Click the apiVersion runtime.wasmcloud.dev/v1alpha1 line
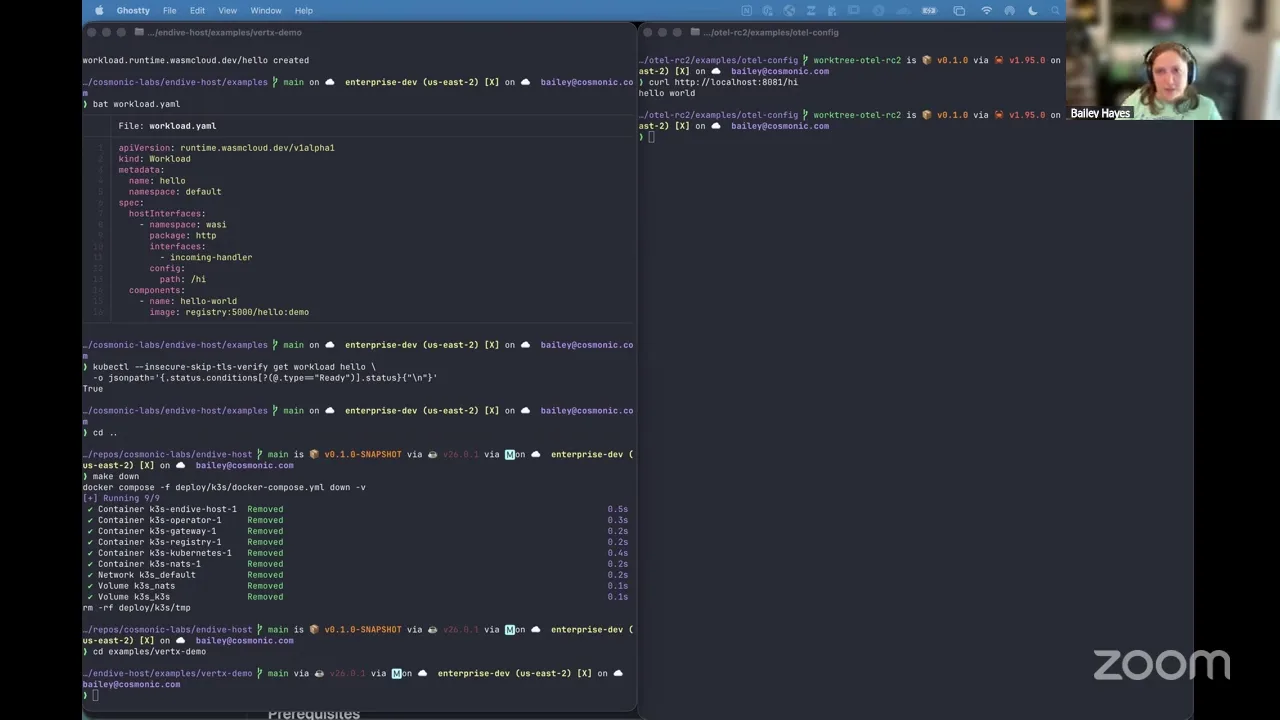This screenshot has height=720, width=1280. click(227, 148)
